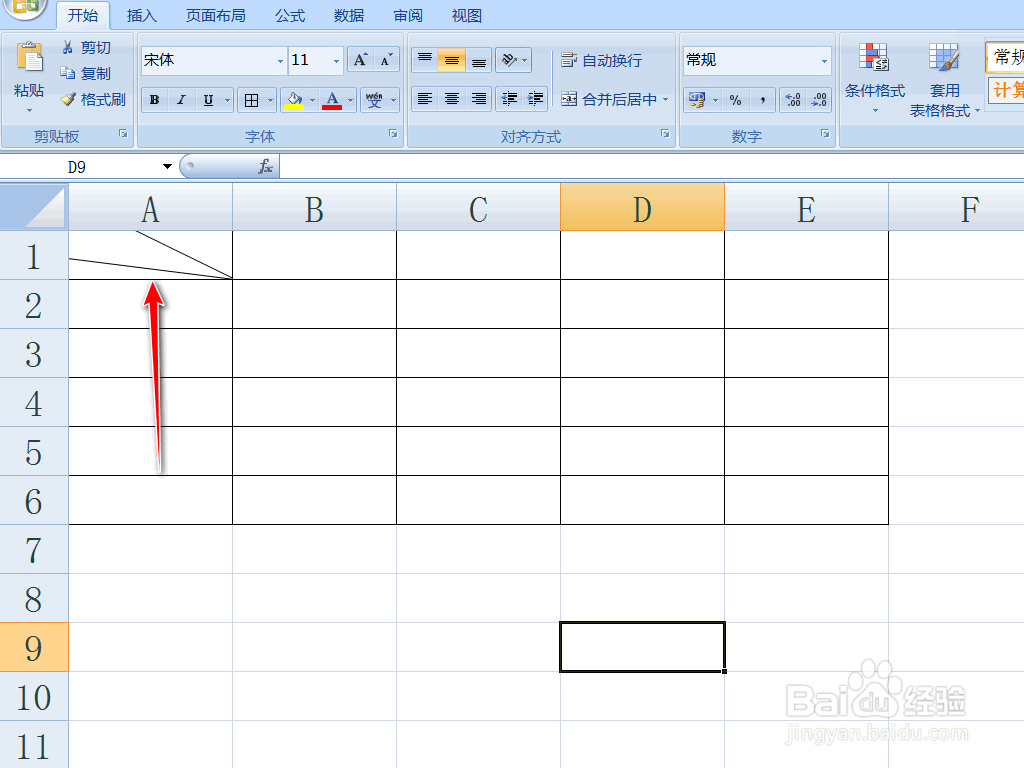The height and width of the screenshot is (768, 1024).
Task: Open the 公式 tab
Action: coord(290,16)
